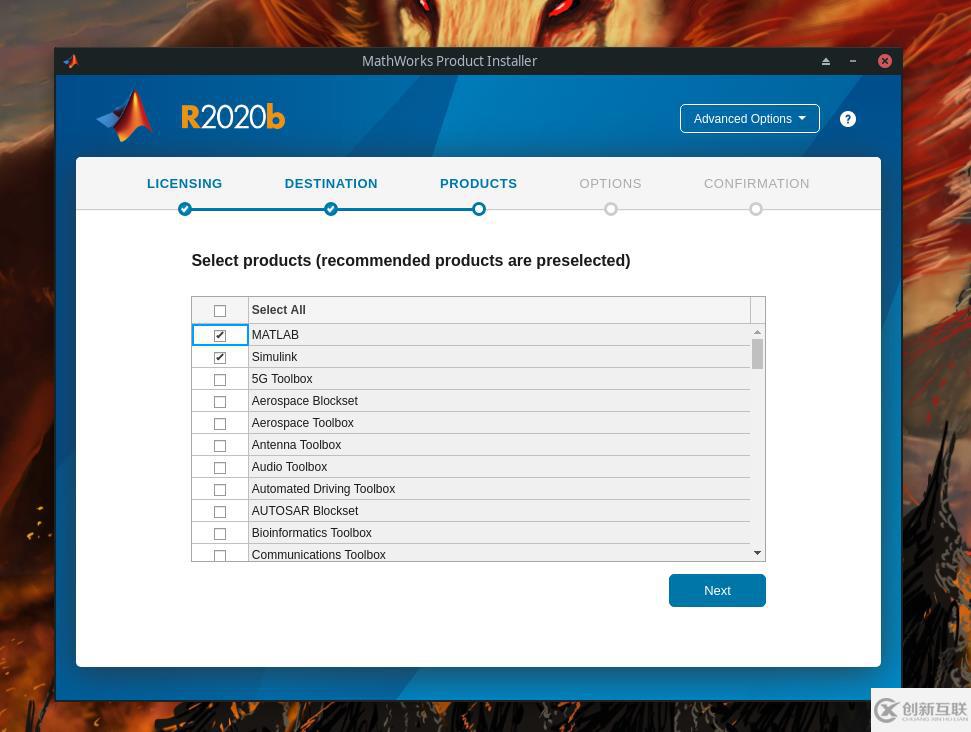Check the 5G Toolbox checkbox

click(x=220, y=380)
